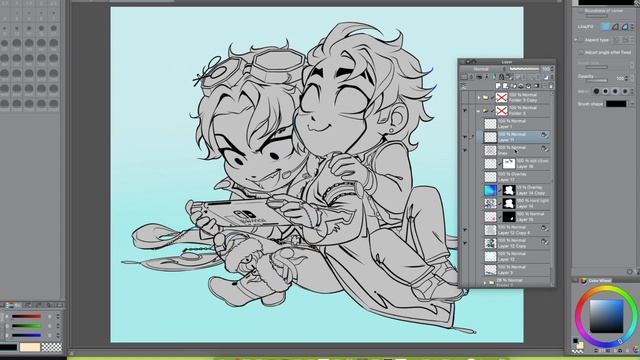Create a layer mask

pos(536,86)
